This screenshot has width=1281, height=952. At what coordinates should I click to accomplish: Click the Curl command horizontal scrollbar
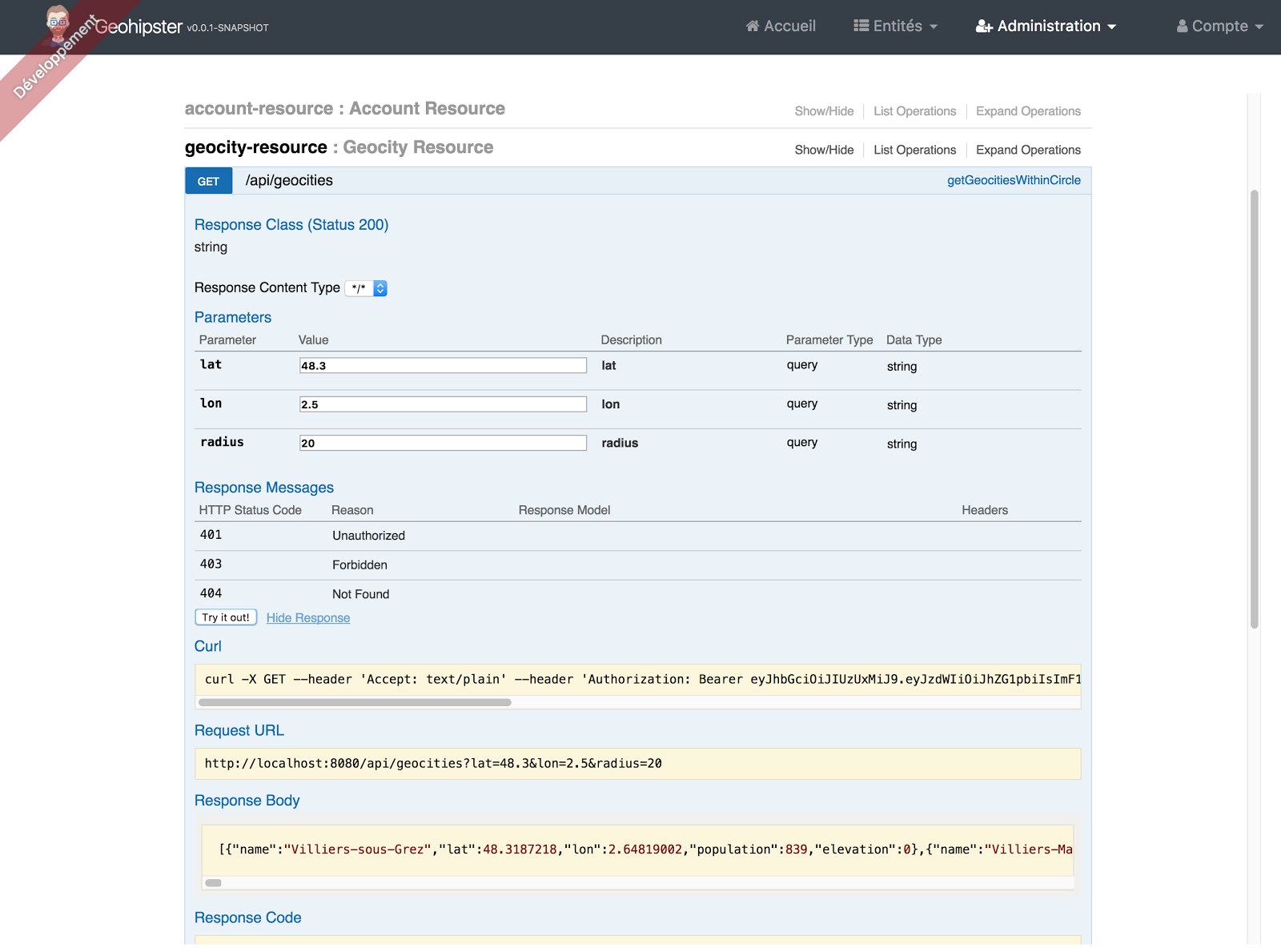[x=355, y=702]
